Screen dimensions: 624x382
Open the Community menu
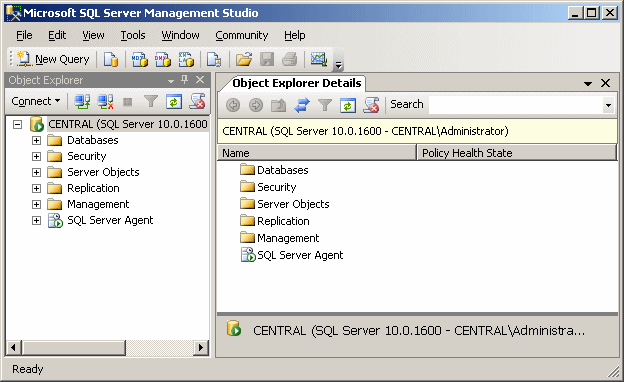(x=242, y=35)
